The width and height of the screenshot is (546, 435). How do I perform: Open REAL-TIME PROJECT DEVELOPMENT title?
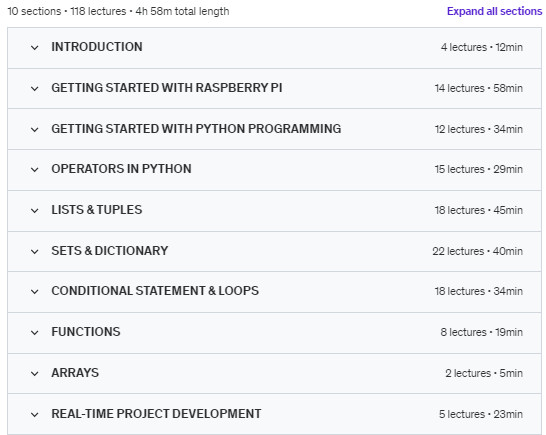pos(156,414)
